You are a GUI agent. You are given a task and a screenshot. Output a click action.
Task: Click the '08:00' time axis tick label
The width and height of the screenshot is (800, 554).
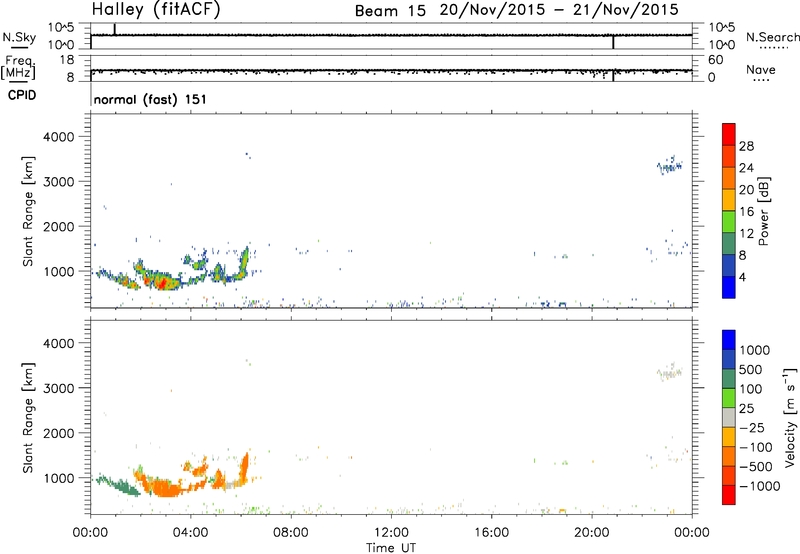(291, 533)
